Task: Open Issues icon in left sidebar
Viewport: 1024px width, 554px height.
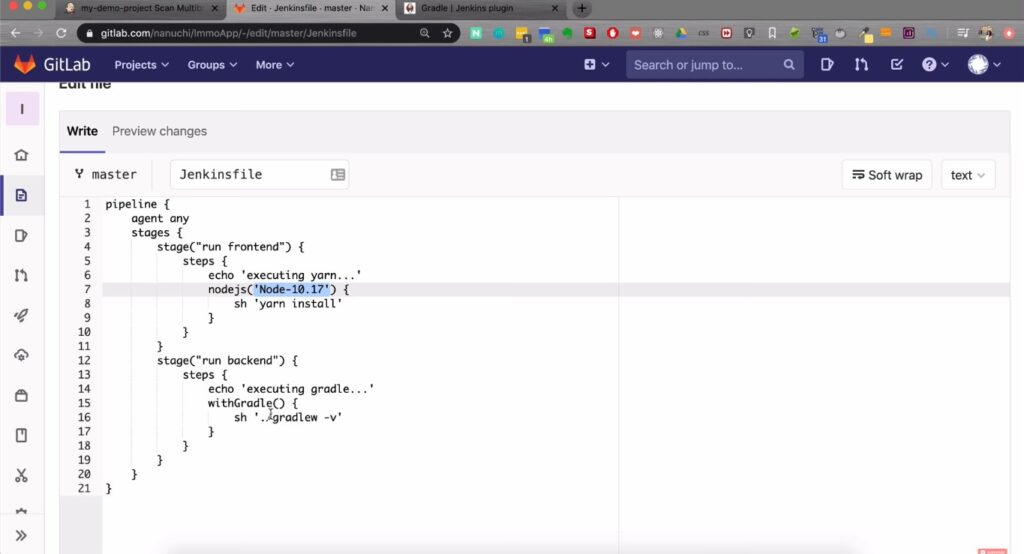Action: click(22, 235)
